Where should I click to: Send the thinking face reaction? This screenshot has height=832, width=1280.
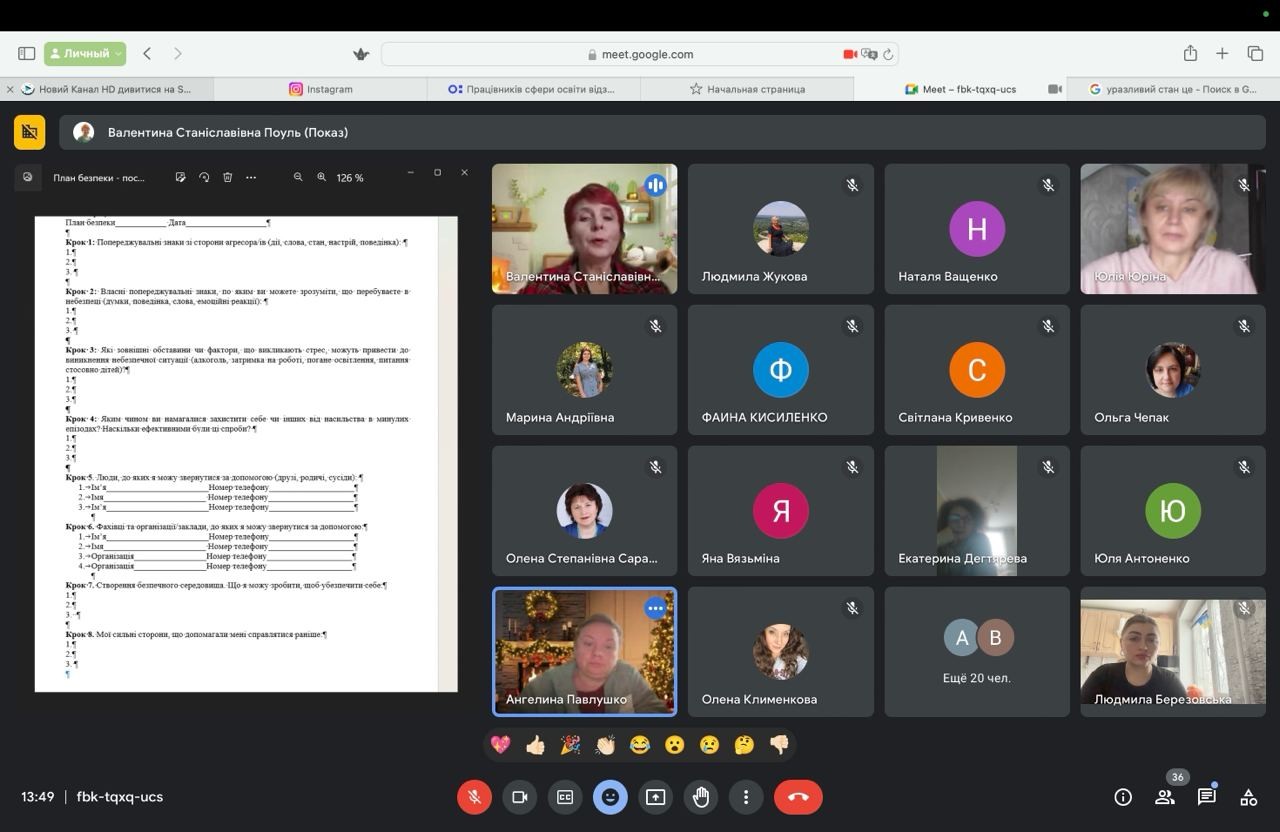pyautogui.click(x=744, y=744)
